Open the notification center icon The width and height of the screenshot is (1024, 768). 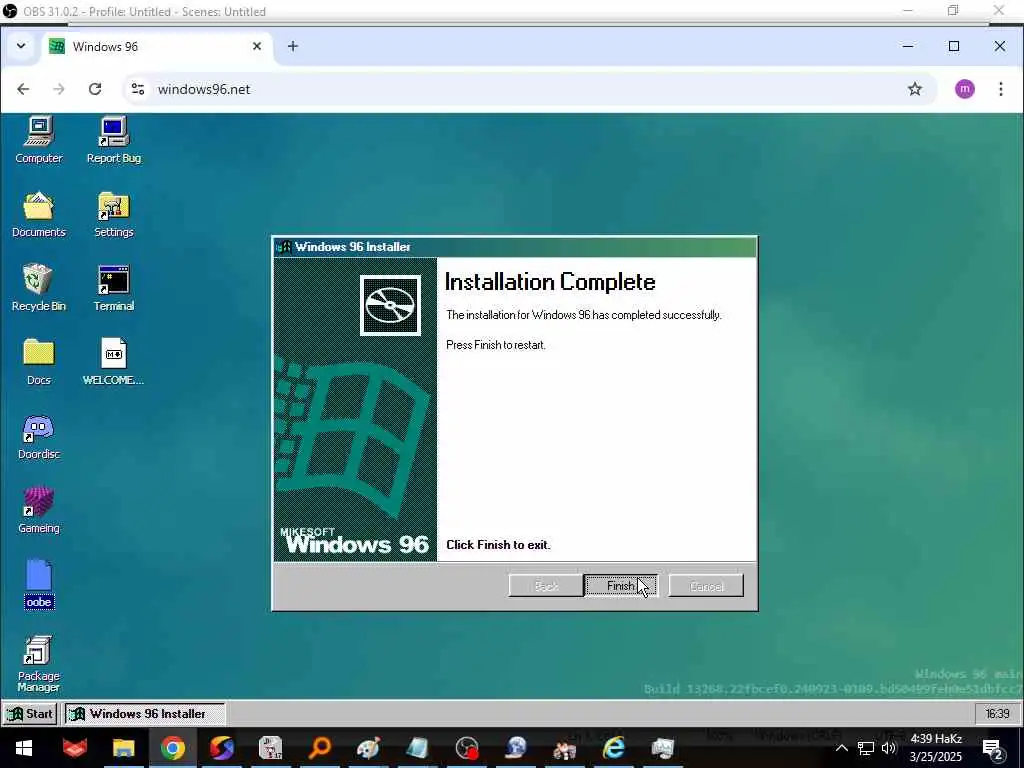tap(993, 749)
